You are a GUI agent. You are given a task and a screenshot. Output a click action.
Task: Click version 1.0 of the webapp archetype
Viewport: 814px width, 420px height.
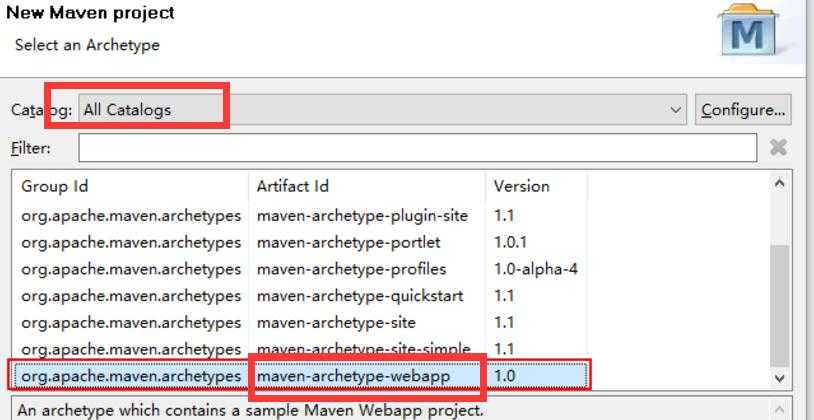point(505,376)
